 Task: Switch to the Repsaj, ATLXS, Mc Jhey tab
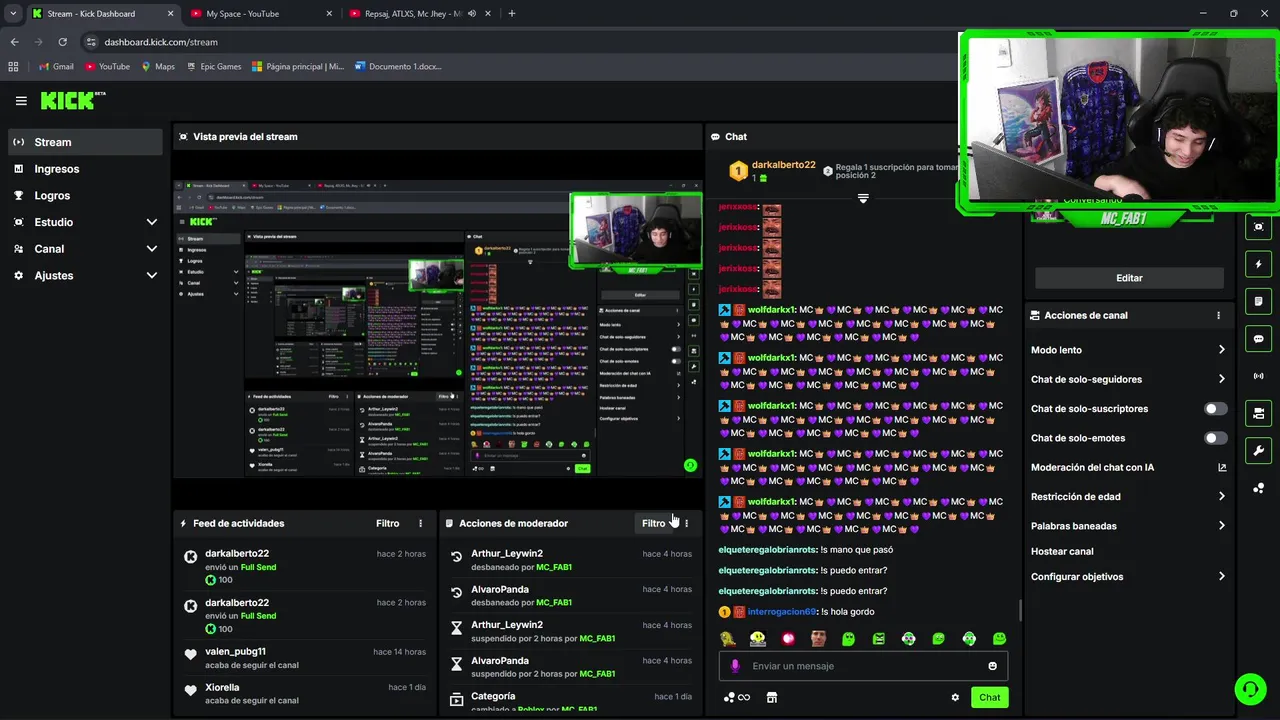[420, 14]
